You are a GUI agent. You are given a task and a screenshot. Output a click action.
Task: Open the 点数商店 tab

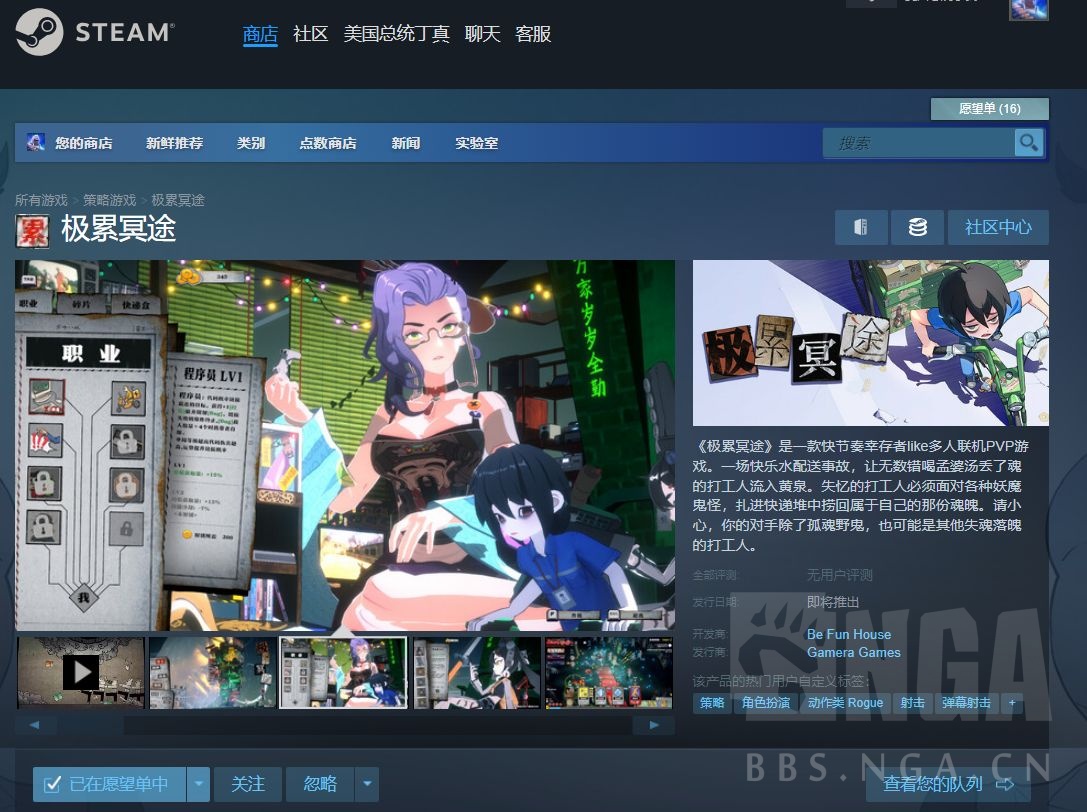pos(328,143)
